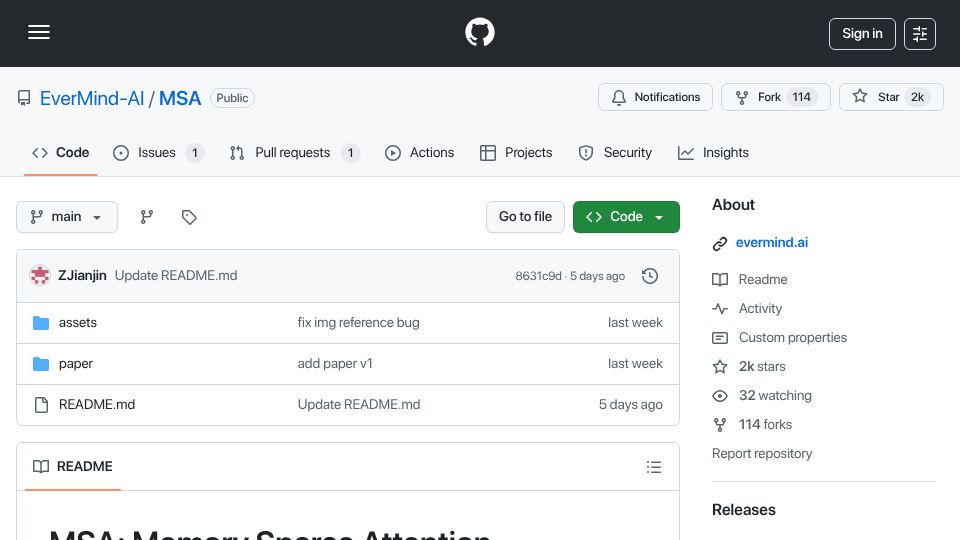Open commit hash 8631c9d
960x540 pixels.
coord(538,276)
